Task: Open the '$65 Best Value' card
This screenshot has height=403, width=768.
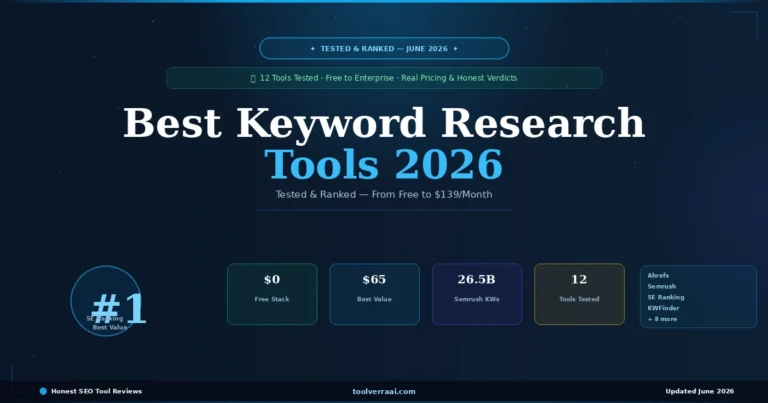Action: point(375,294)
